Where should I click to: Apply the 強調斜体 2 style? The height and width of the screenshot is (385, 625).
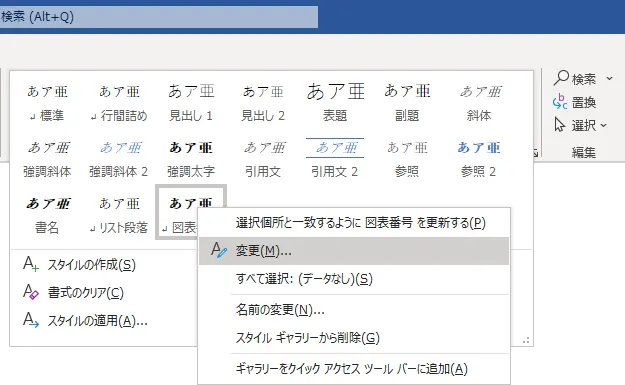119,159
